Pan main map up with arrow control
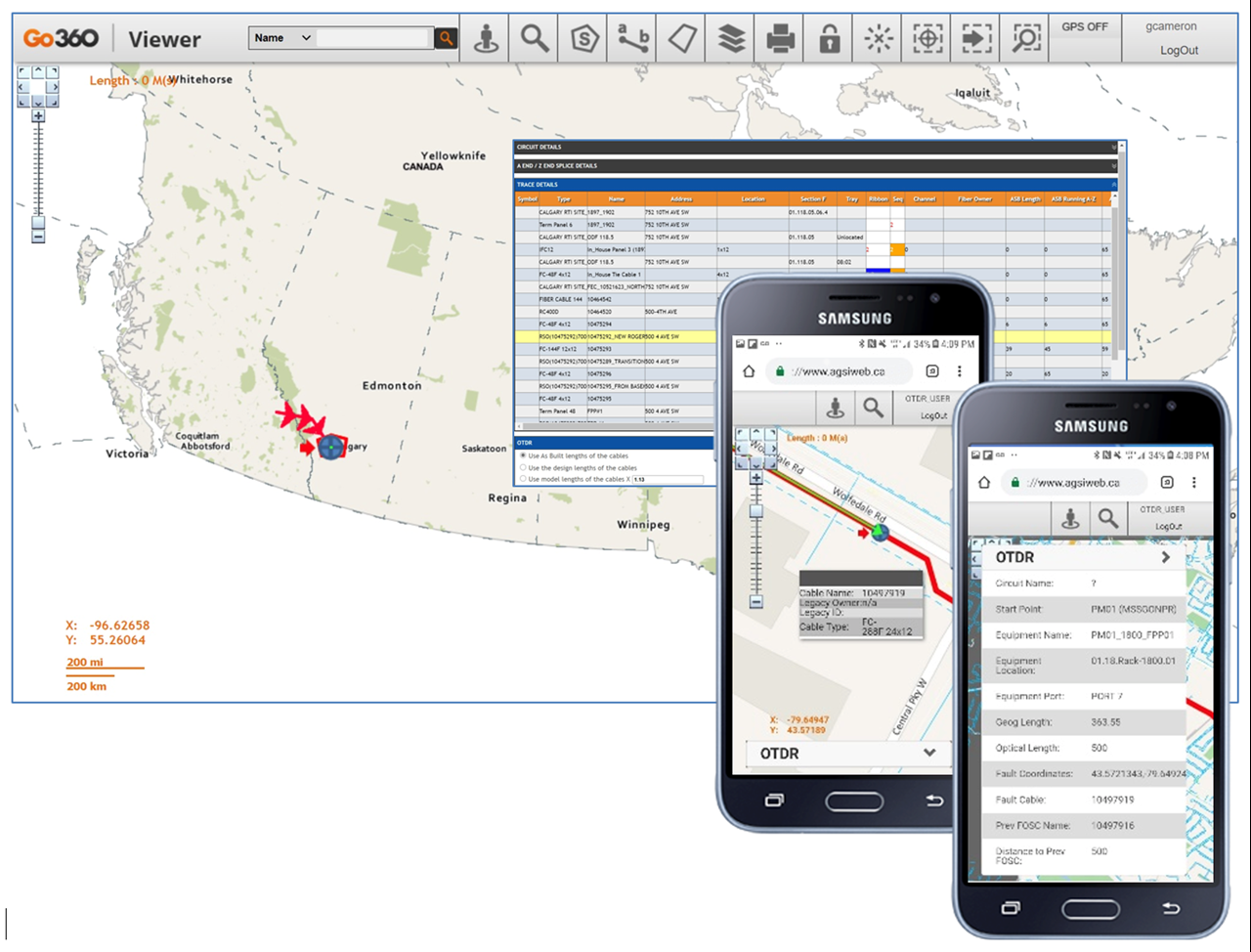1251x952 pixels. [x=38, y=71]
